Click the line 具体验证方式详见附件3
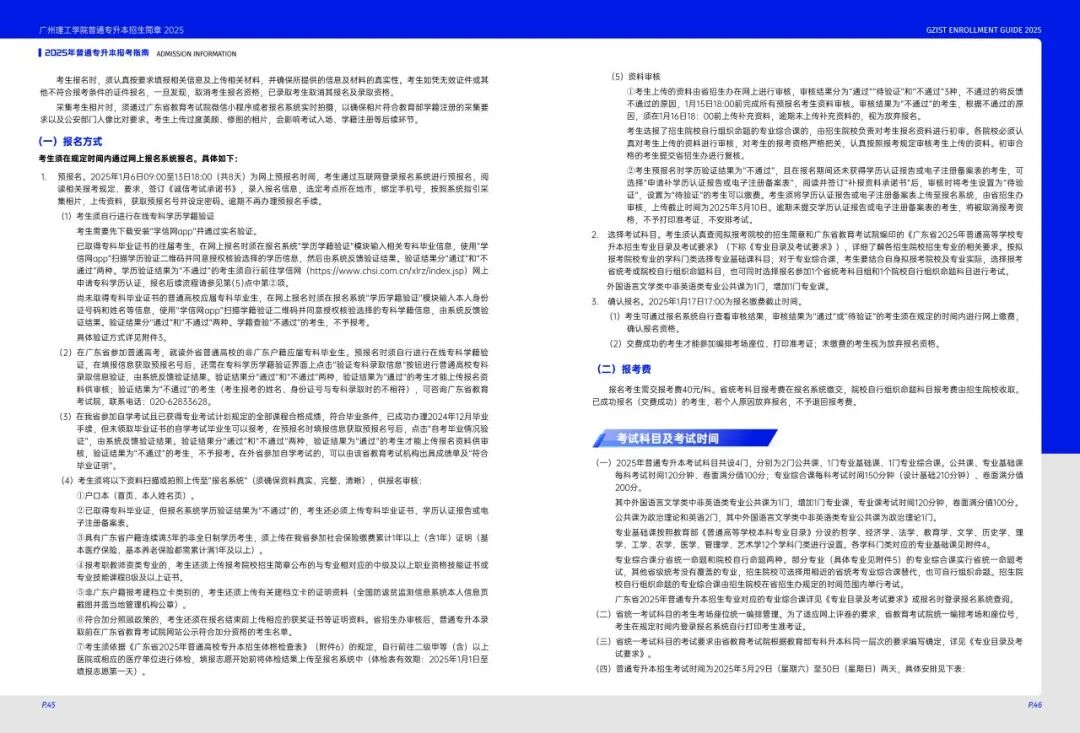This screenshot has width=1080, height=733. (122, 338)
